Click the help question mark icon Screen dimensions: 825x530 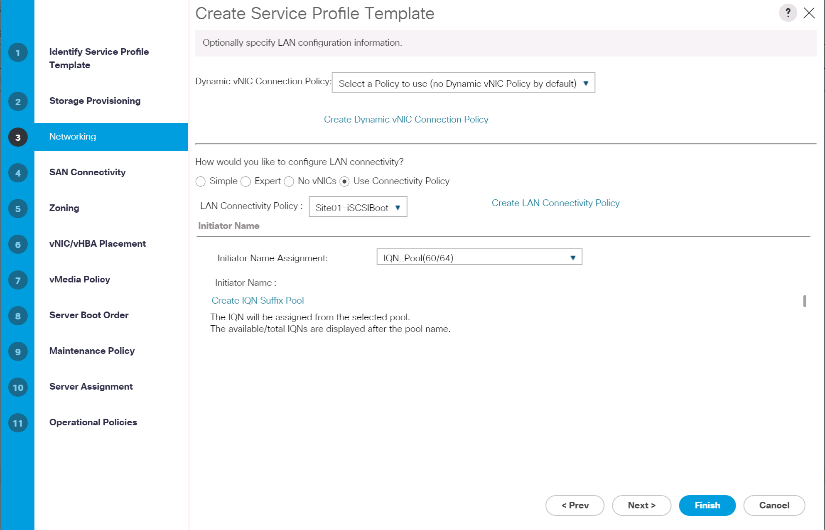coord(788,13)
